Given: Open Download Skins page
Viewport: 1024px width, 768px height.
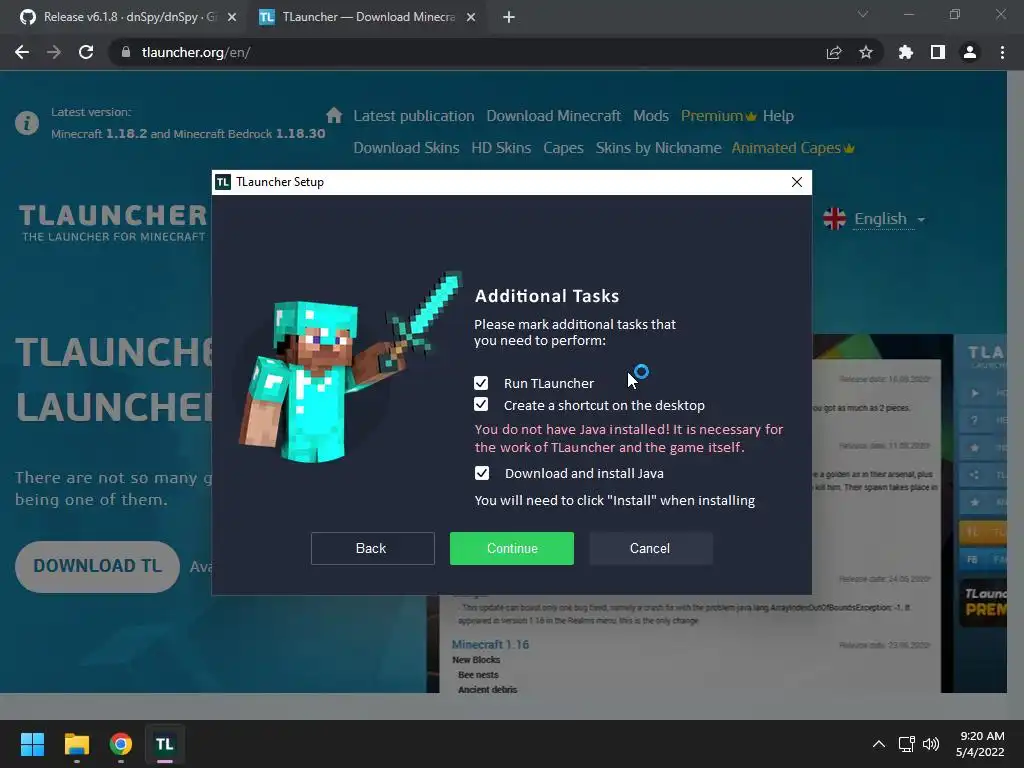Looking at the screenshot, I should (x=406, y=148).
